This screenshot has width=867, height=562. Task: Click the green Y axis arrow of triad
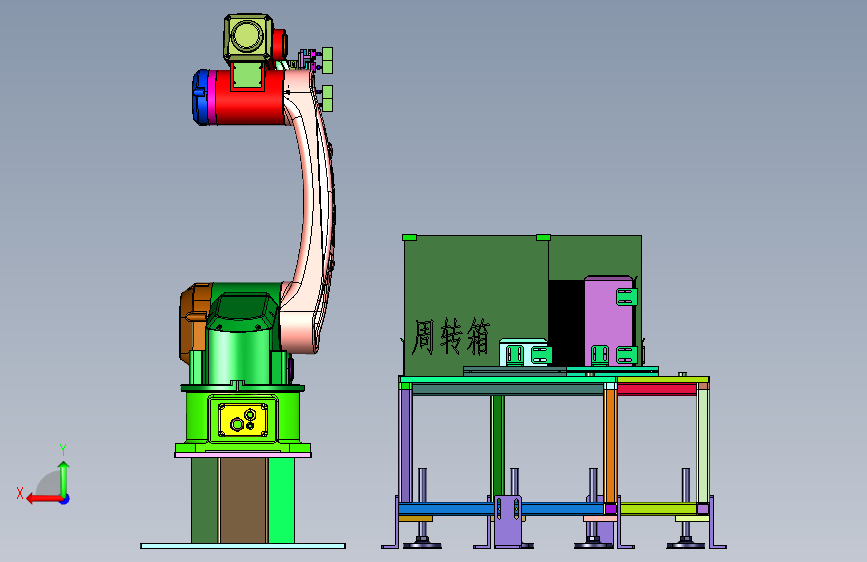(64, 478)
